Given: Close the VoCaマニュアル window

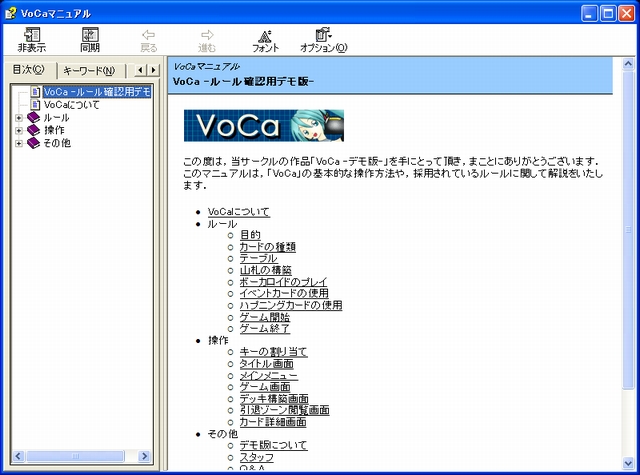Looking at the screenshot, I should coord(627,13).
